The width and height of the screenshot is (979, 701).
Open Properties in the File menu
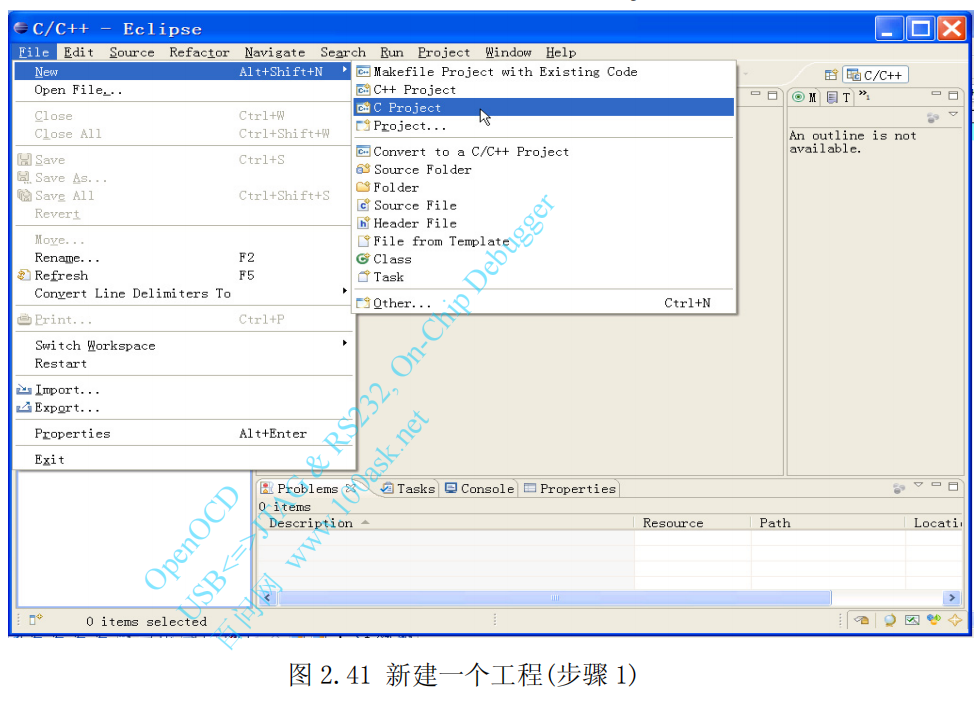[184, 433]
